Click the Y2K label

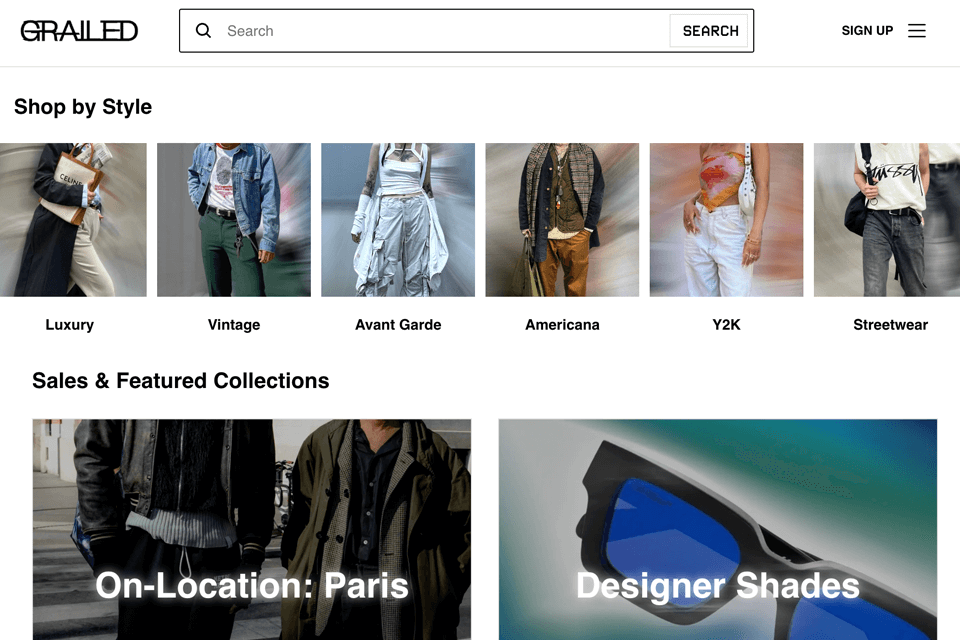click(x=726, y=325)
